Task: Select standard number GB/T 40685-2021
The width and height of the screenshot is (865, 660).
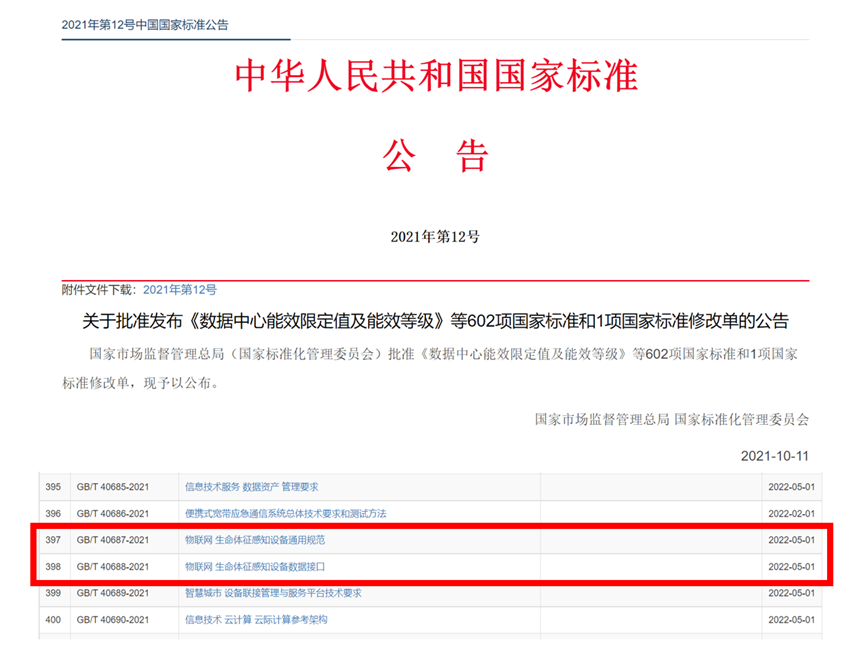Action: pyautogui.click(x=112, y=487)
